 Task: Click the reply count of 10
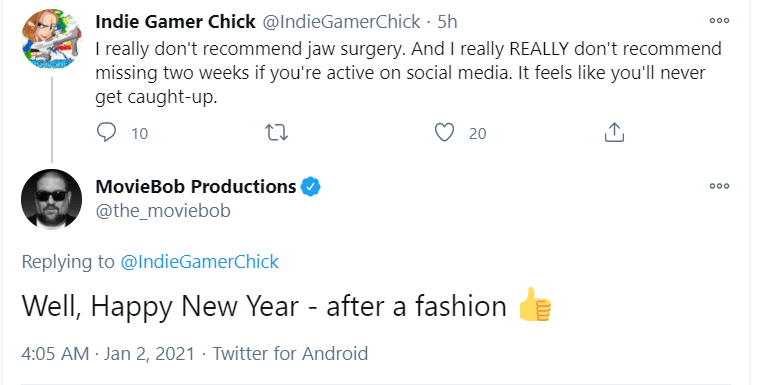[x=140, y=133]
